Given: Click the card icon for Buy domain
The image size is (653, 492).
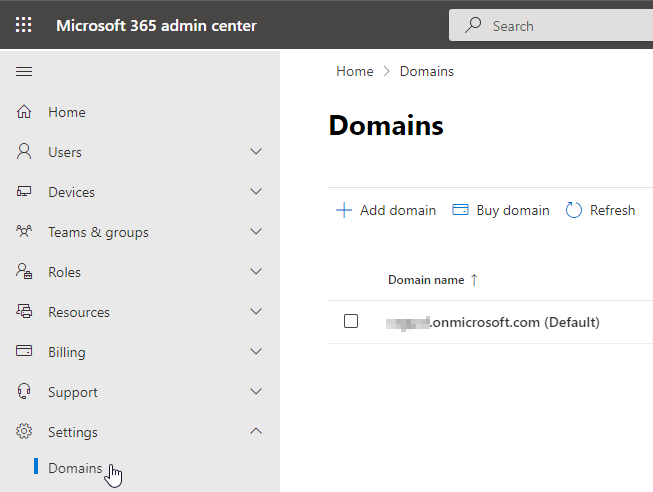Looking at the screenshot, I should (460, 210).
